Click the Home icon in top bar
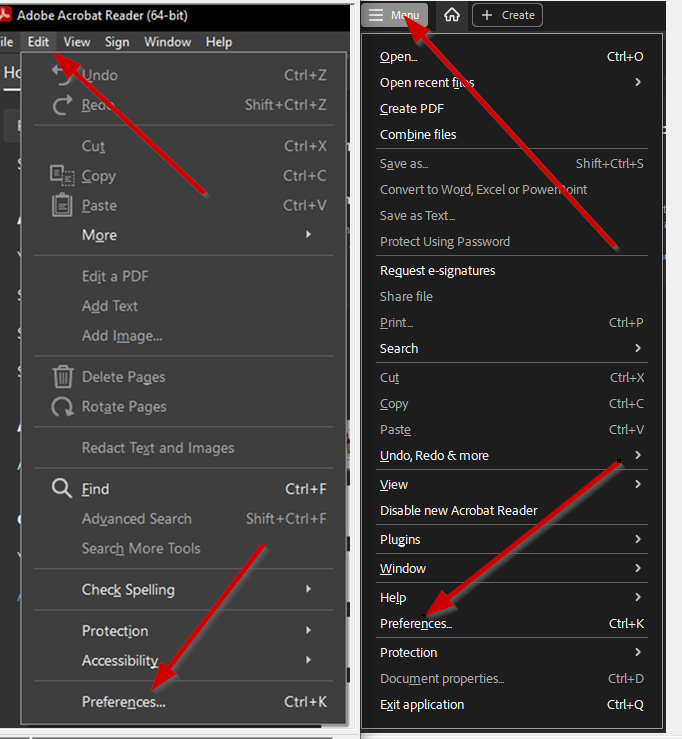 click(x=451, y=15)
